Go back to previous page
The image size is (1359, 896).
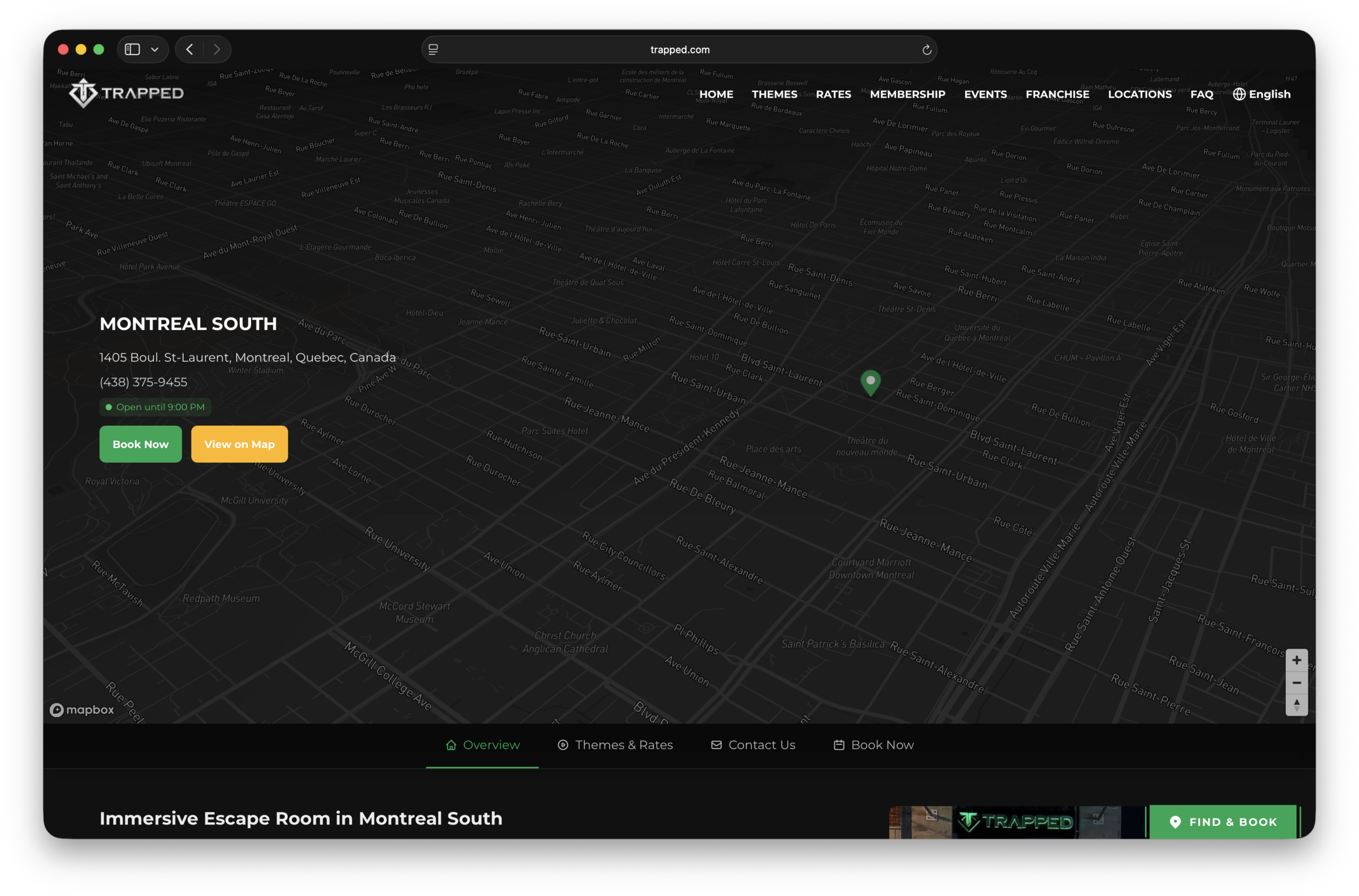click(190, 50)
